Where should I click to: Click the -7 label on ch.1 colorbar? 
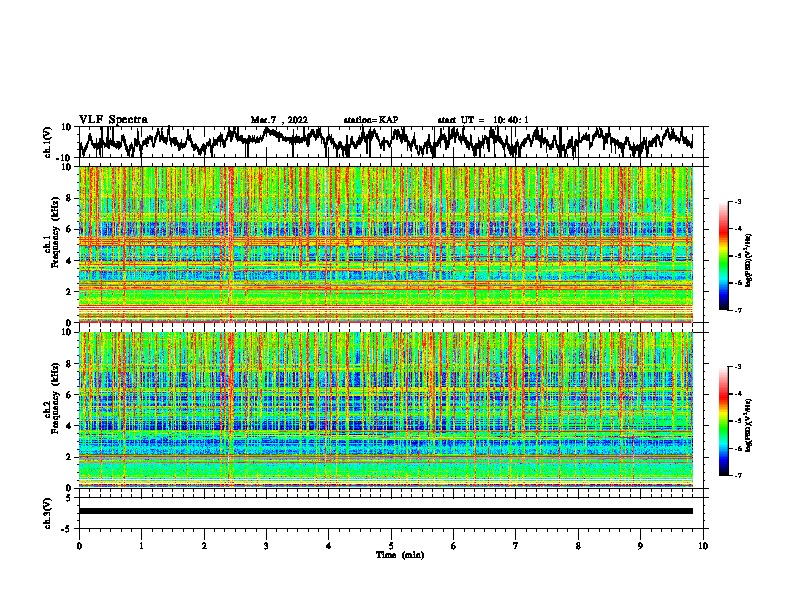(x=738, y=310)
